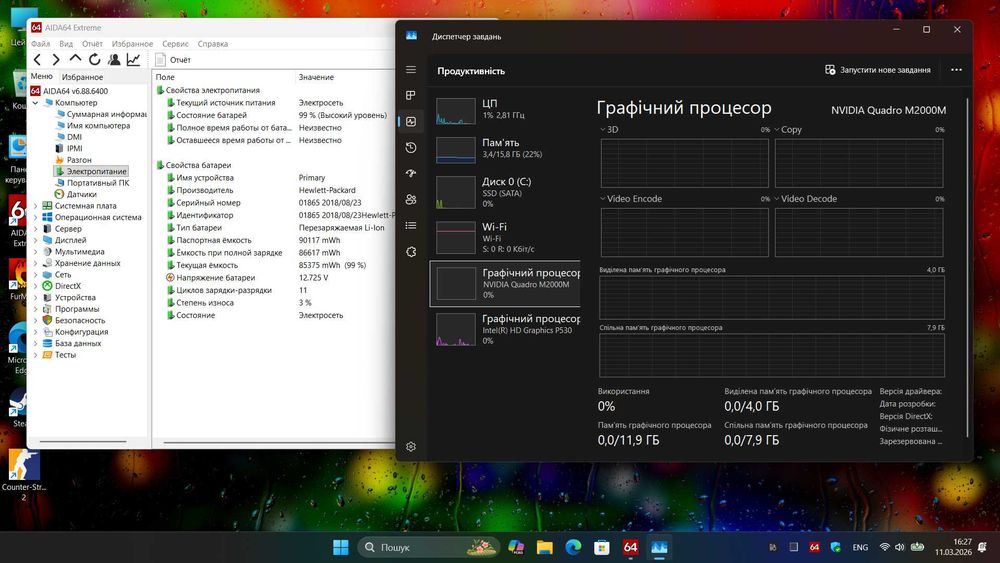Select Портативный ПК tree item
The width and height of the screenshot is (1000, 563).
[x=92, y=183]
